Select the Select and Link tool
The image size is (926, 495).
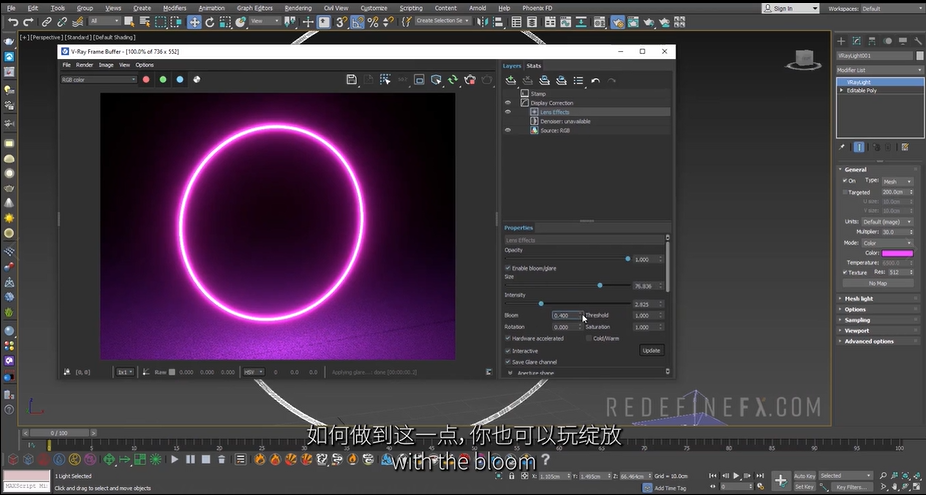coord(46,22)
